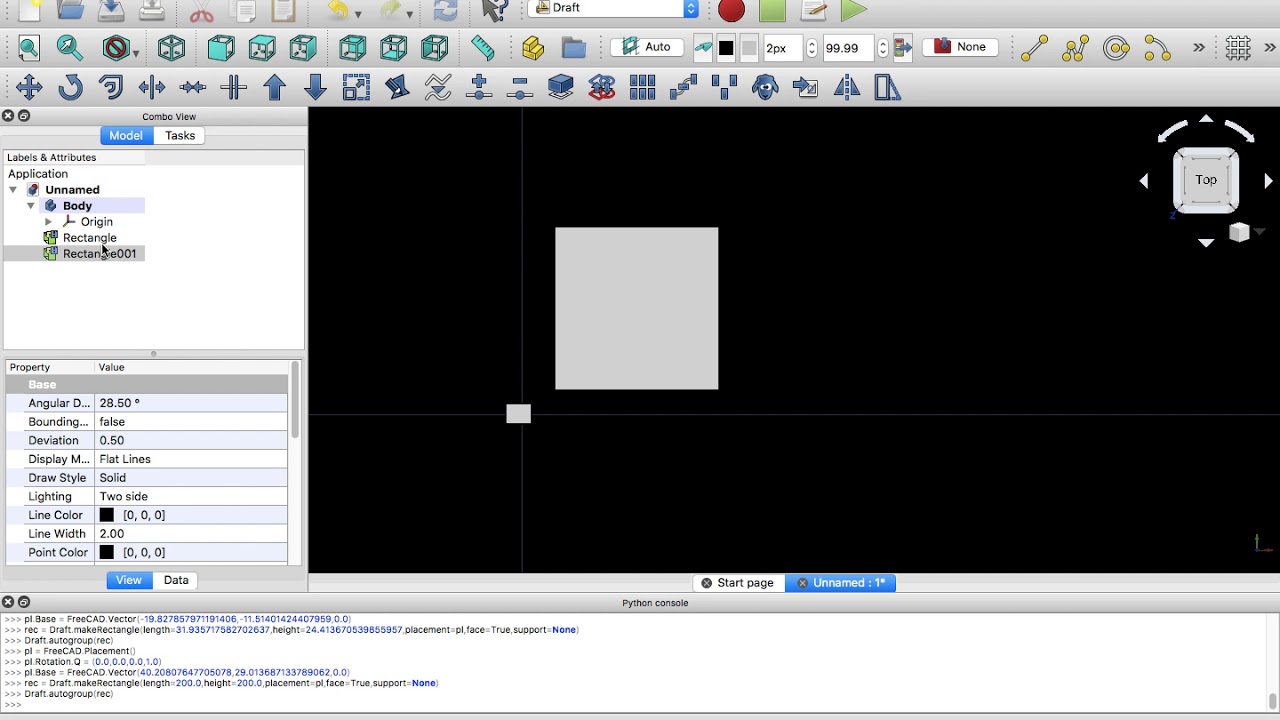This screenshot has width=1280, height=720.
Task: Switch to the Model tab
Action: click(126, 136)
